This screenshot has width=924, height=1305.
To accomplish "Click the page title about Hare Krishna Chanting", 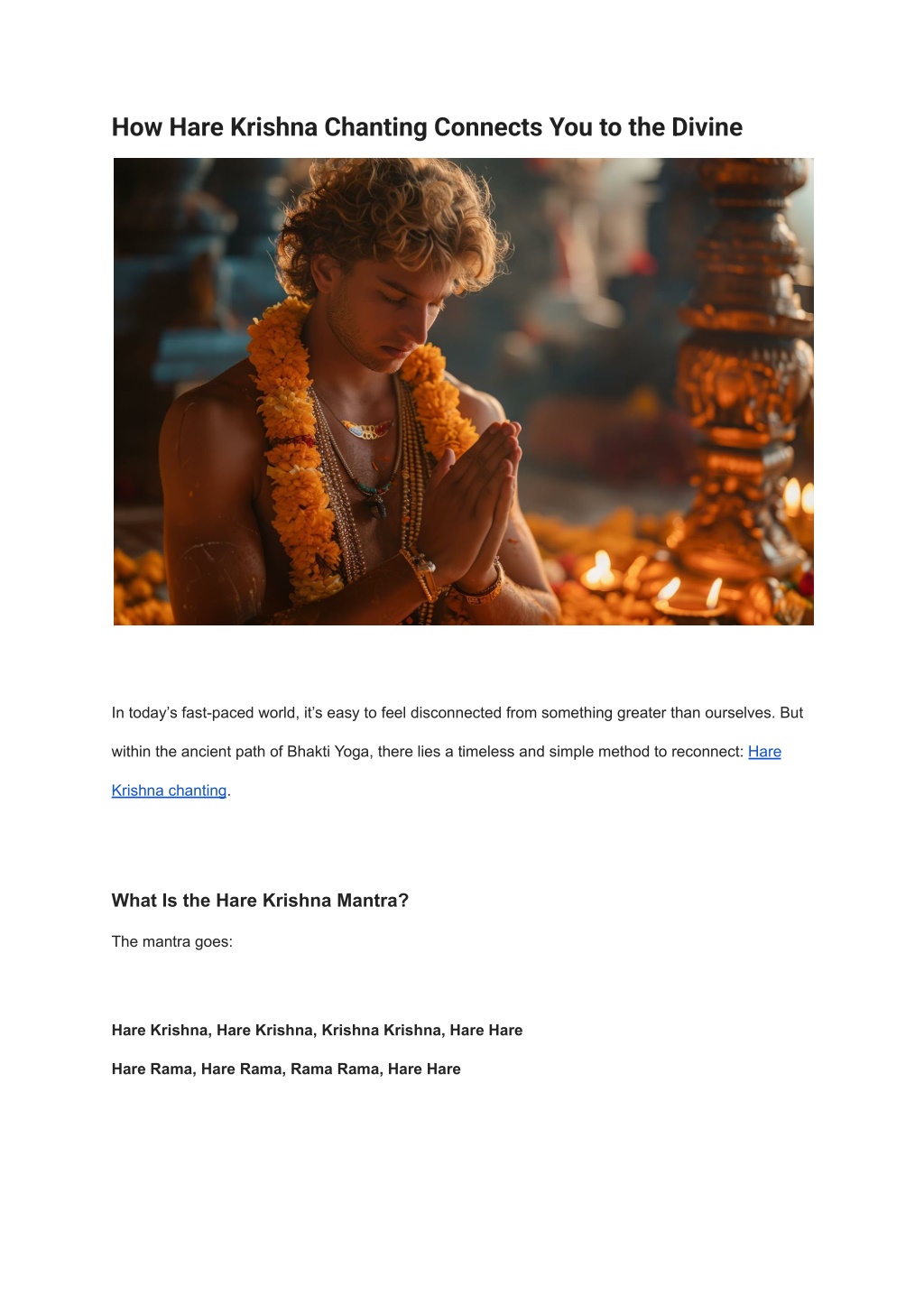I will (x=427, y=127).
